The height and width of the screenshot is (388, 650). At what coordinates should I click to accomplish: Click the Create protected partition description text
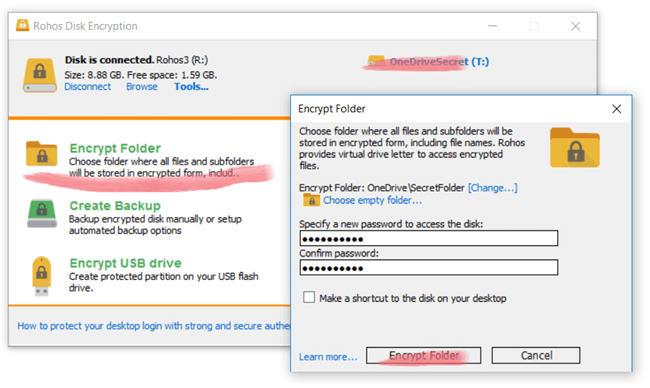click(x=163, y=282)
